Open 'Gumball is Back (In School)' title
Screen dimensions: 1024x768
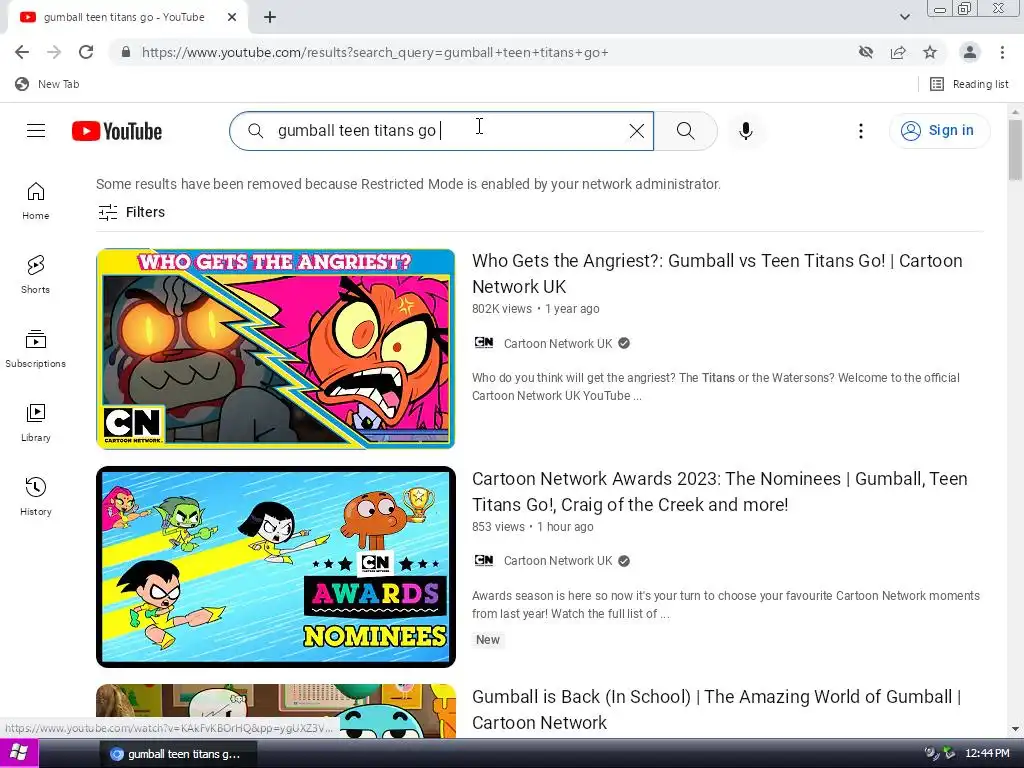[716, 710]
